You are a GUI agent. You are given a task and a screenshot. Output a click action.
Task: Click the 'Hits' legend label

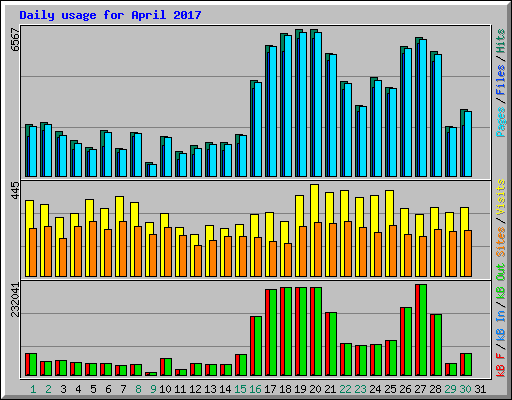501,41
